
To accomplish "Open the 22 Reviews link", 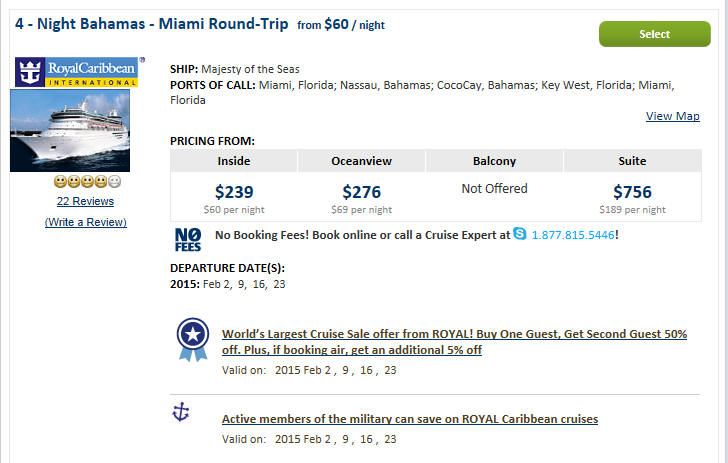I will 85,201.
